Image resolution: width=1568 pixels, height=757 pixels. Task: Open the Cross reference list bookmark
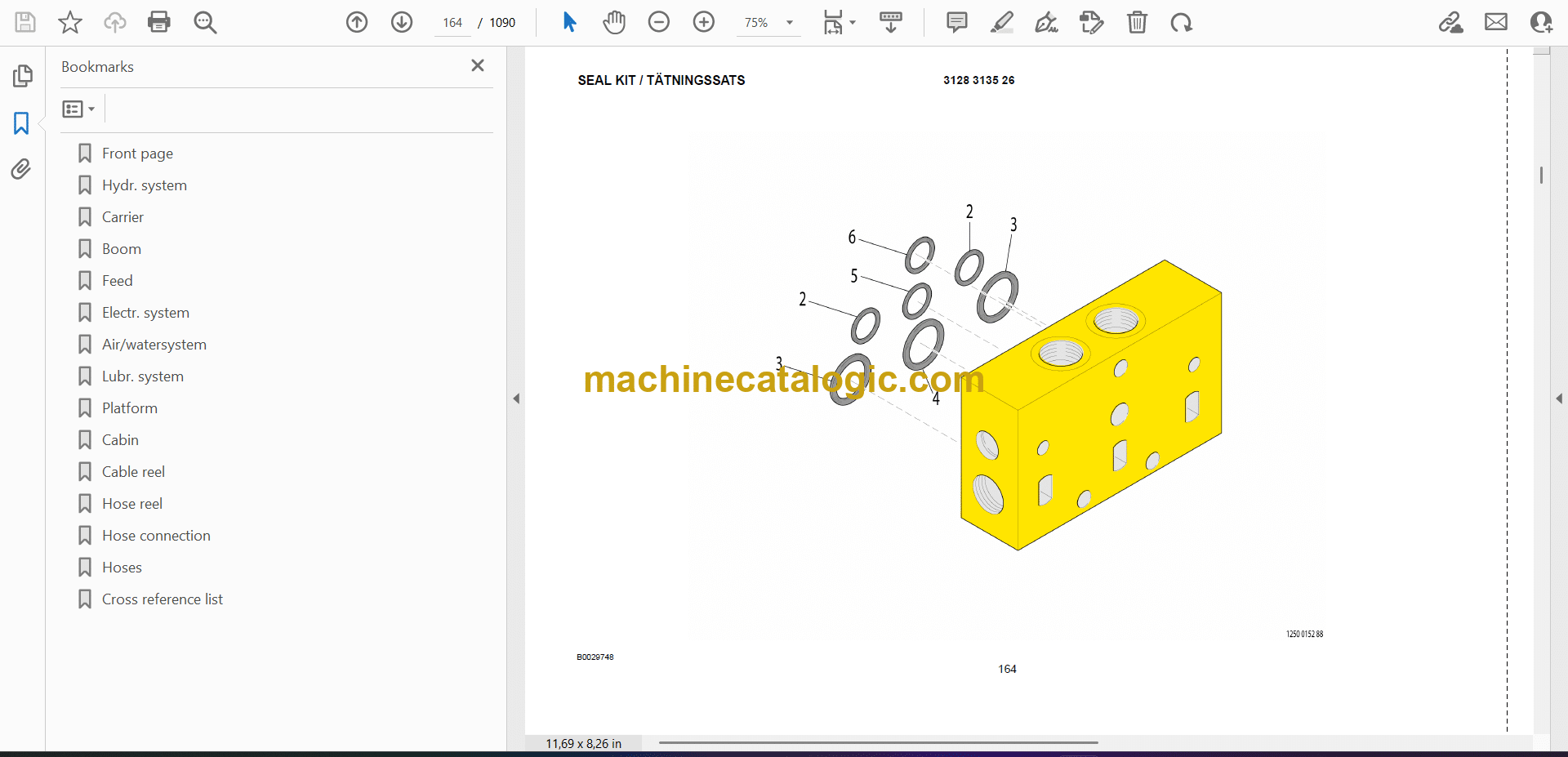pyautogui.click(x=162, y=599)
